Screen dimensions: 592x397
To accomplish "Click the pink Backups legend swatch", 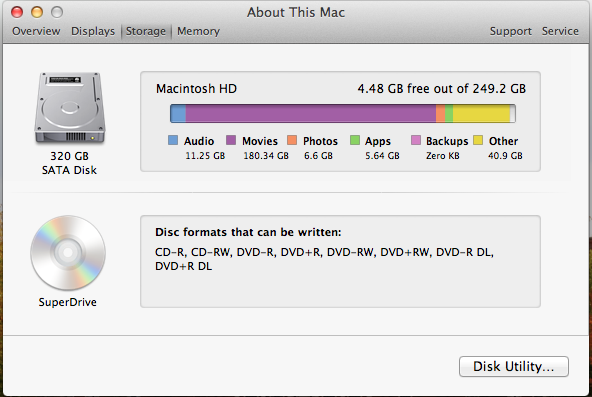I will pos(416,140).
